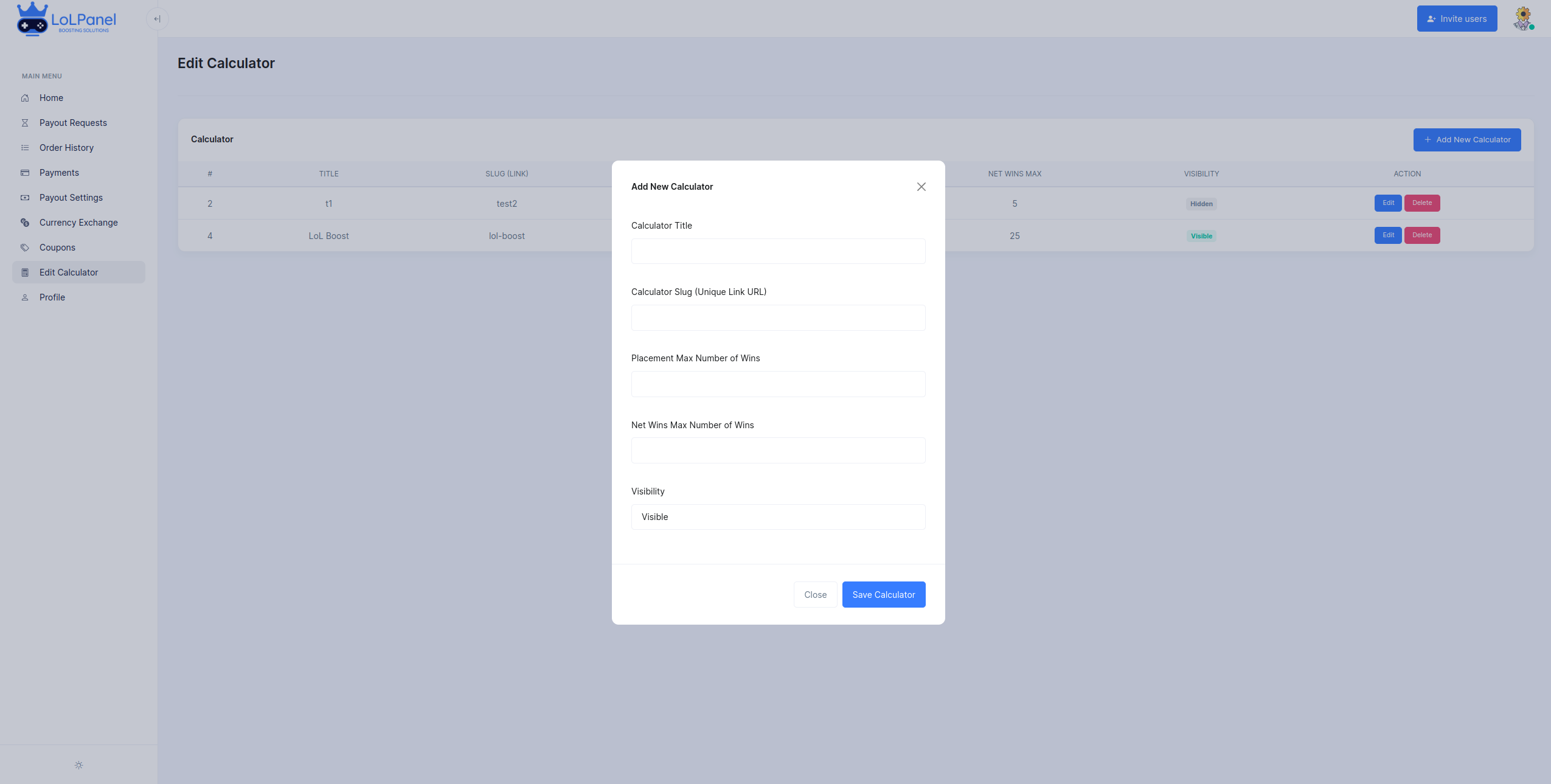Collapse the sidebar with arrow icon
This screenshot has width=1551, height=784.
(x=157, y=19)
